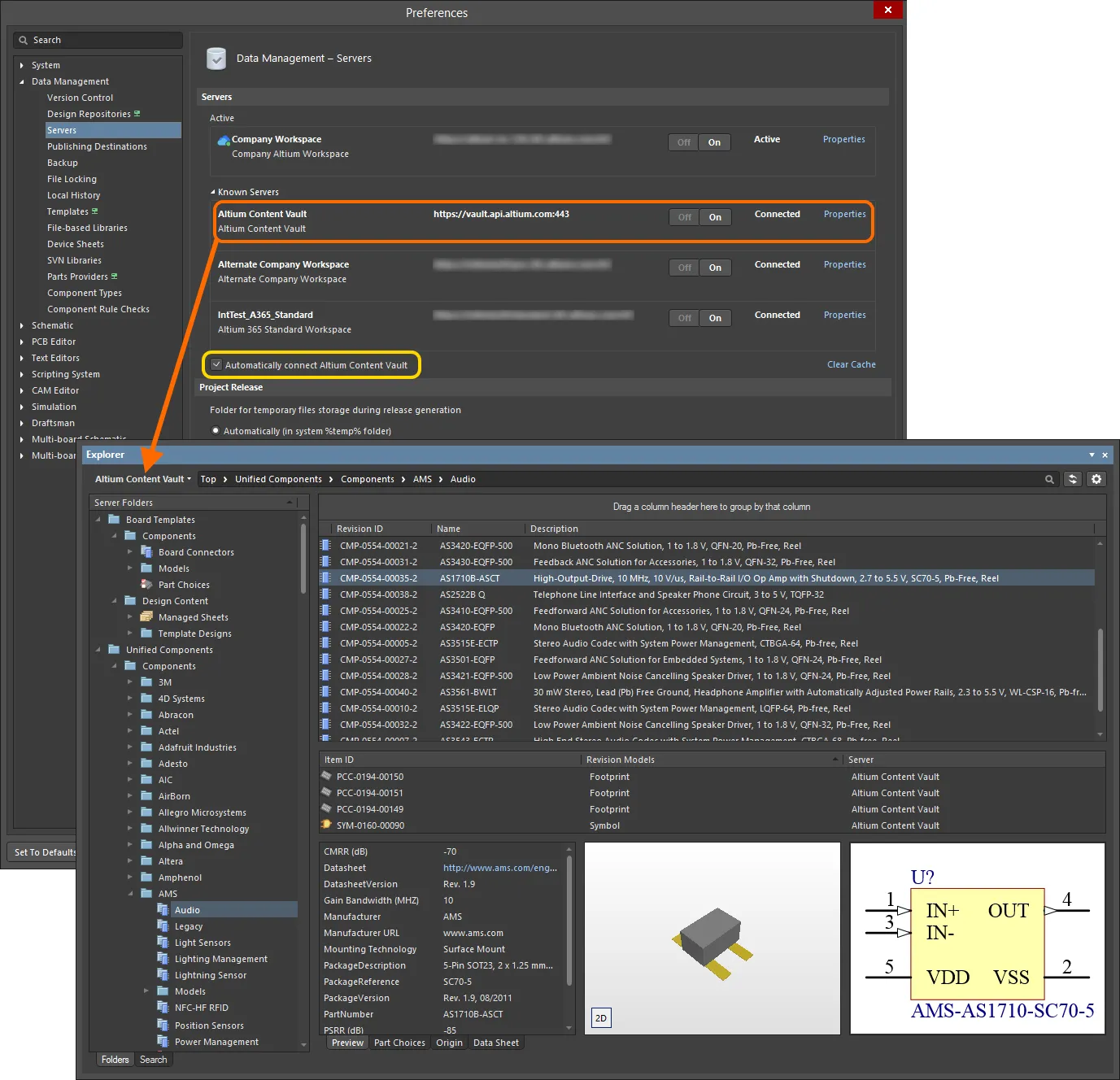Open Properties for Altium Content Vault
This screenshot has width=1120, height=1080.
tap(844, 214)
